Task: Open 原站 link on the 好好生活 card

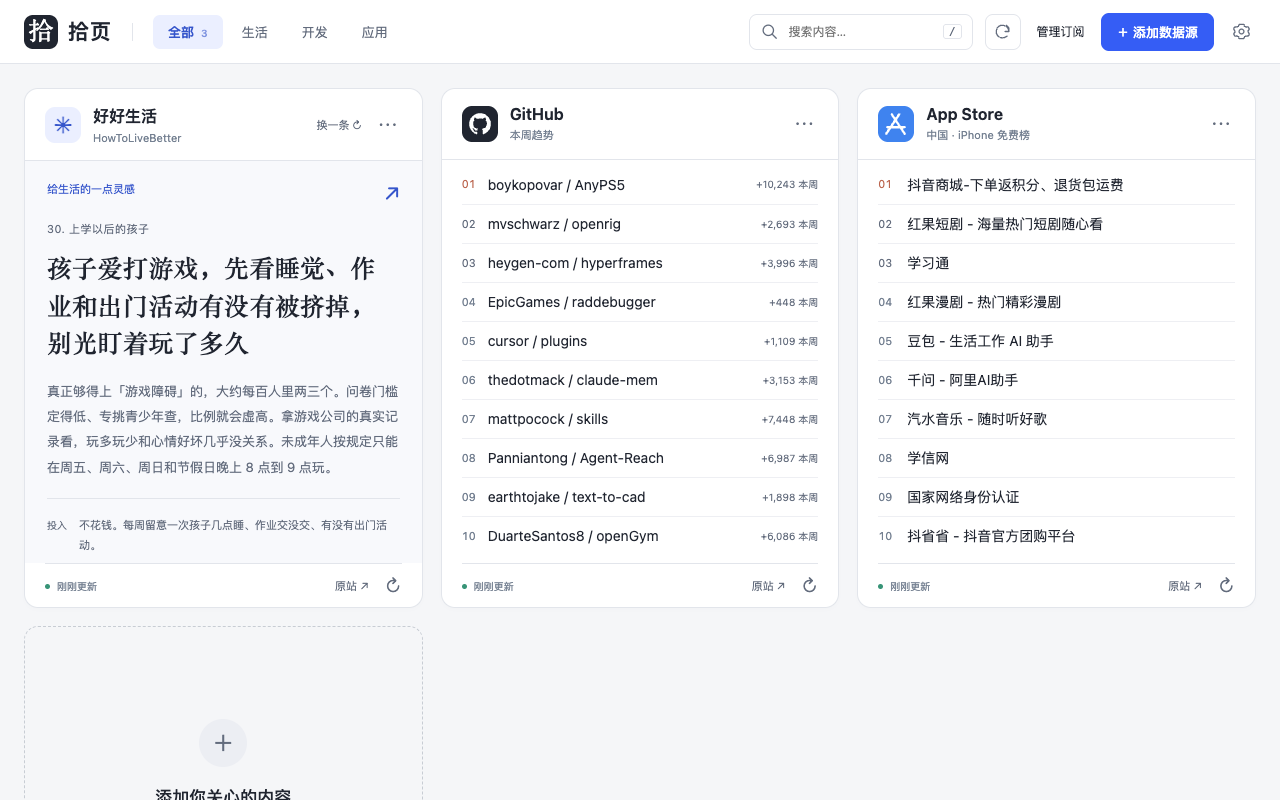Action: (352, 586)
